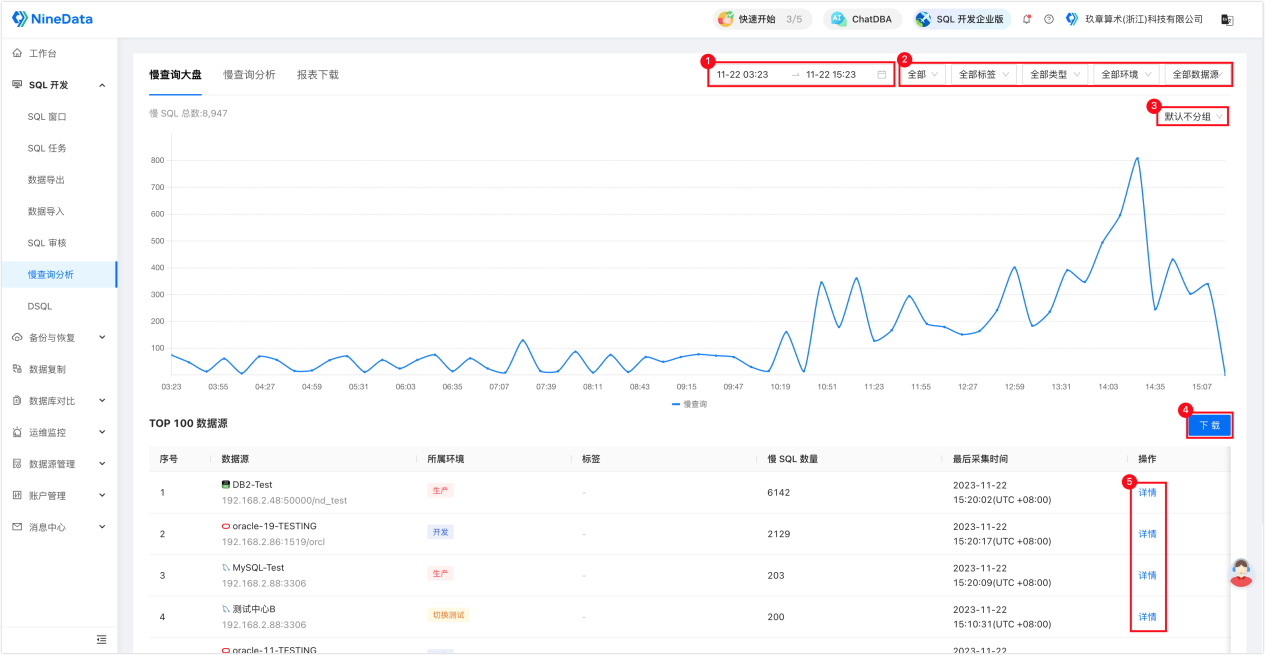1265x655 pixels.
Task: Open the help question mark icon
Action: coord(1049,19)
